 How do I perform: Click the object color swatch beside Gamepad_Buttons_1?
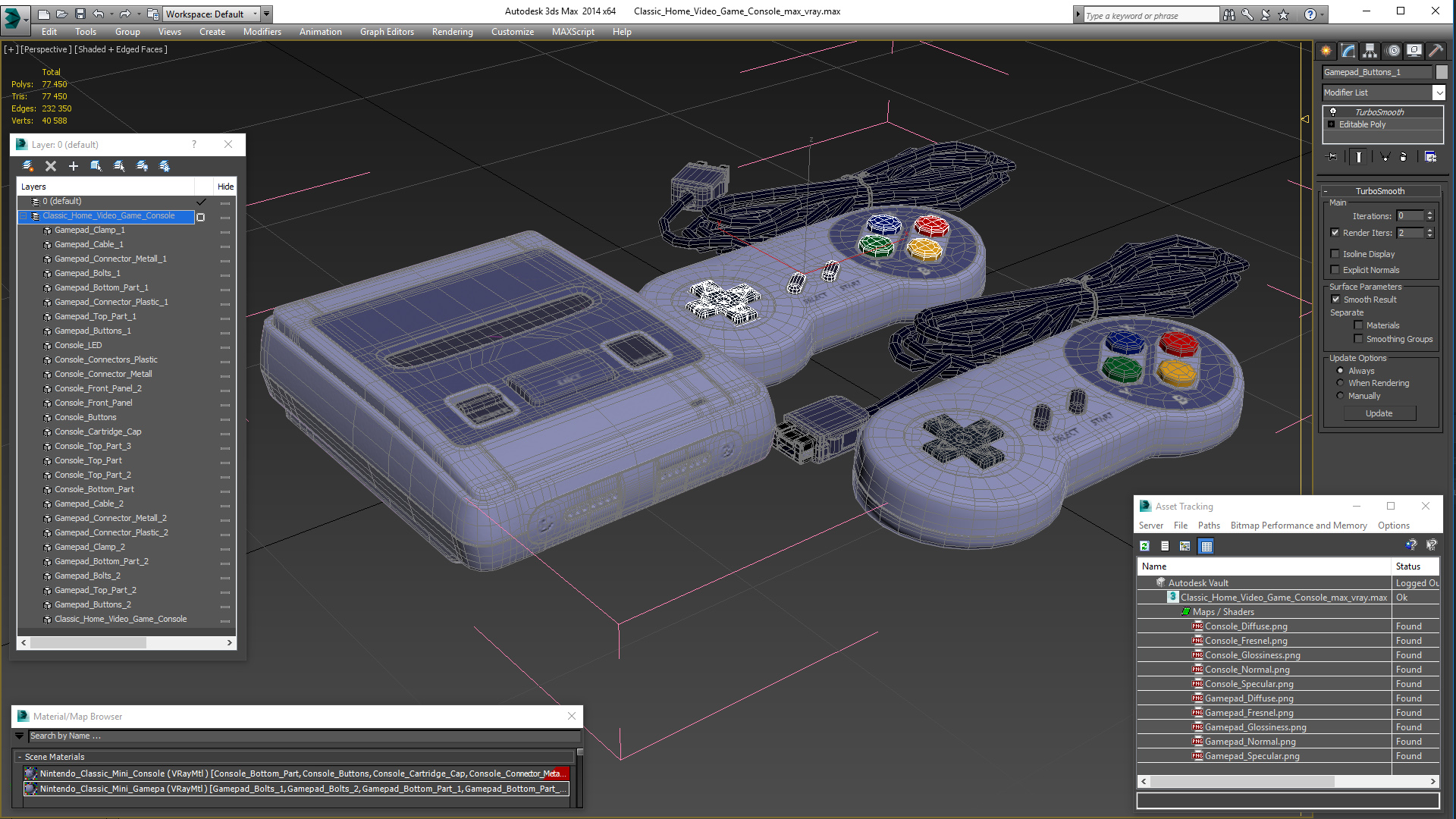coord(1442,72)
